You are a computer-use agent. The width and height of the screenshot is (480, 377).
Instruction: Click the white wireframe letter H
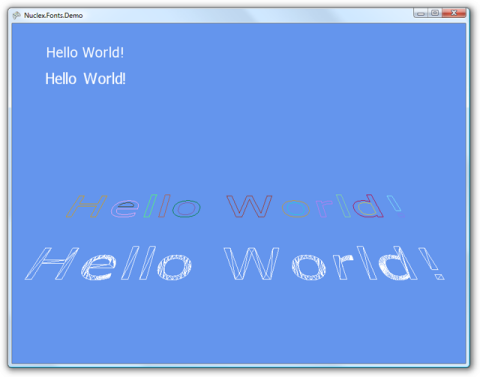[52, 263]
